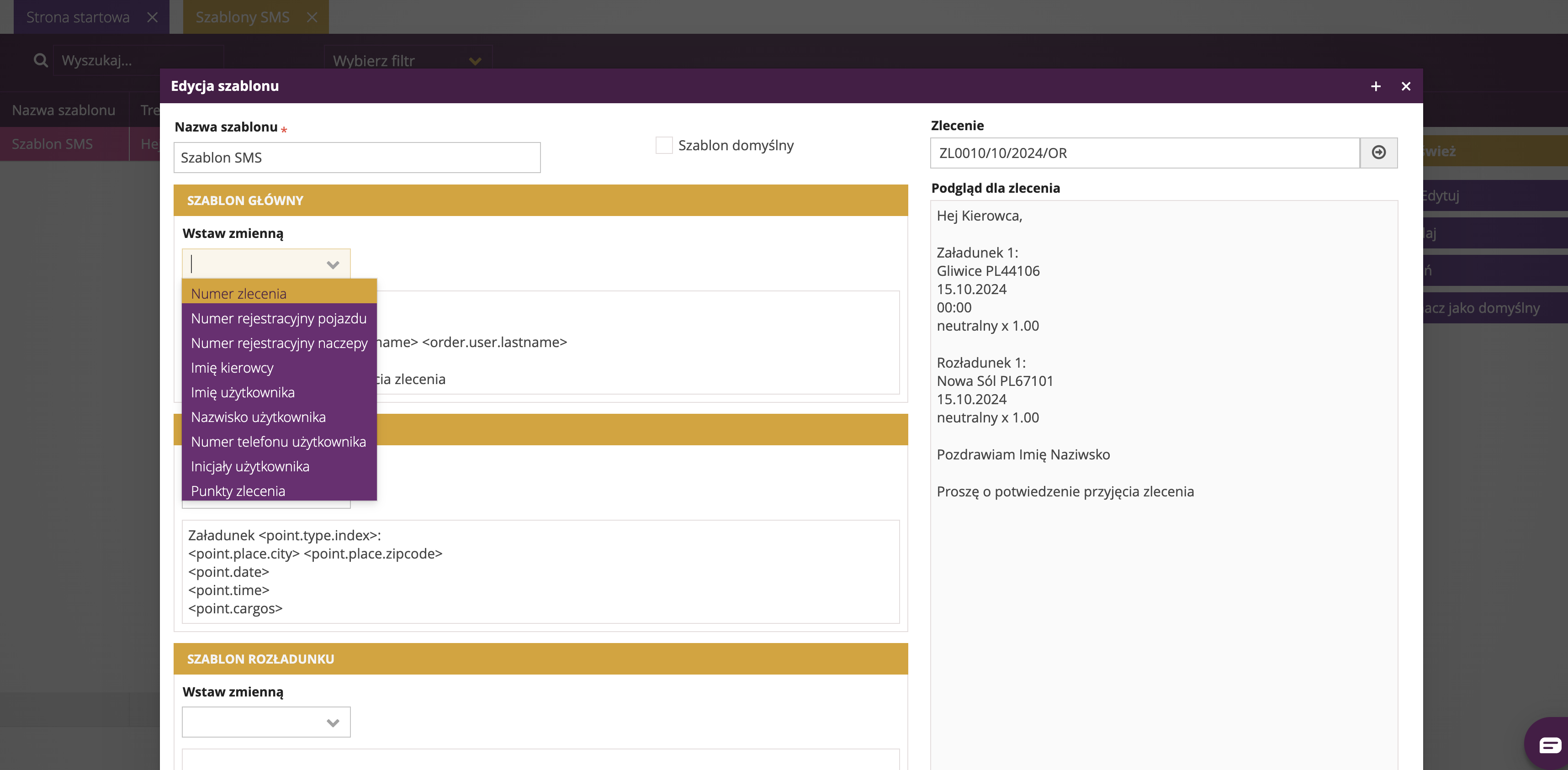Screen dimensions: 1568x770
Task: Select Numer zlecenia from variable list
Action: tap(238, 293)
